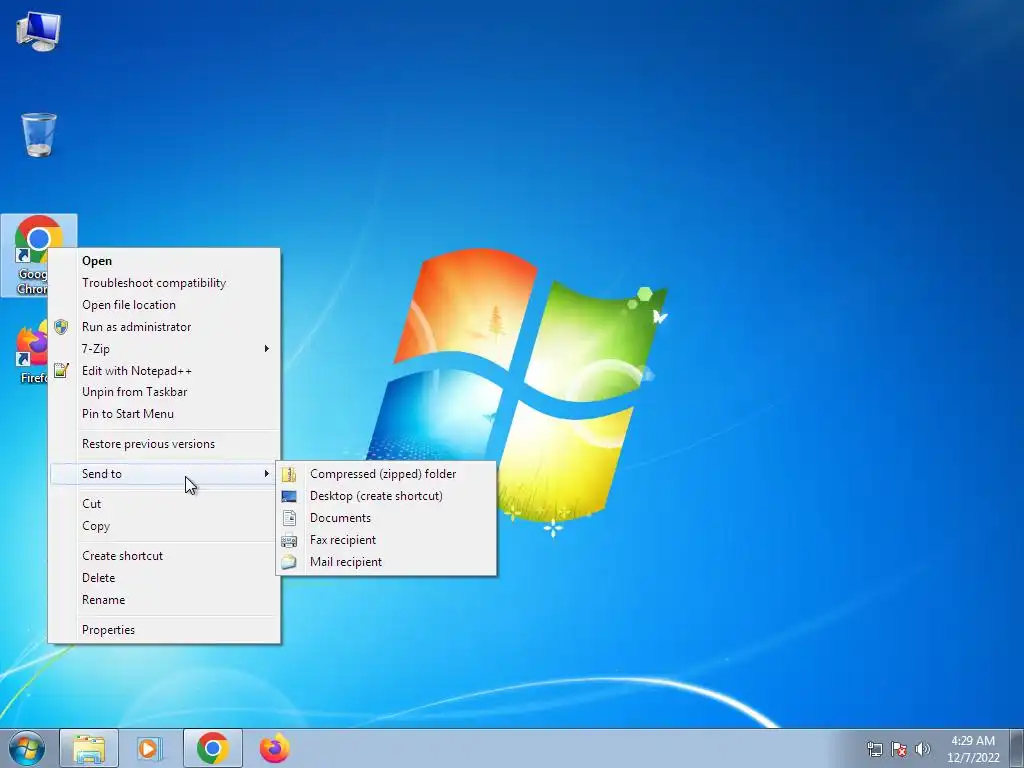Open Google Chrome from the taskbar
This screenshot has height=768, width=1024.
[213, 748]
